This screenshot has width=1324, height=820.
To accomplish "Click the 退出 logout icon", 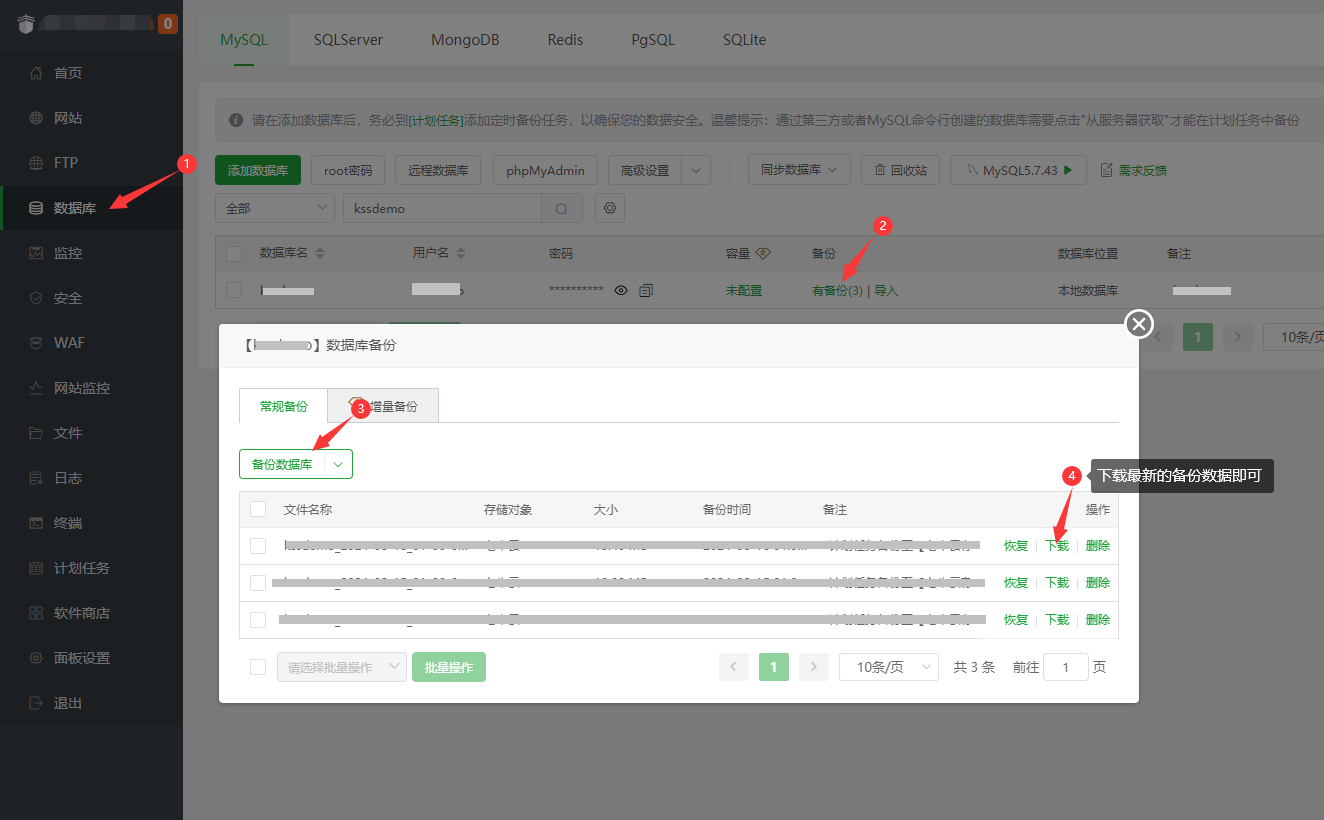I will (x=36, y=703).
